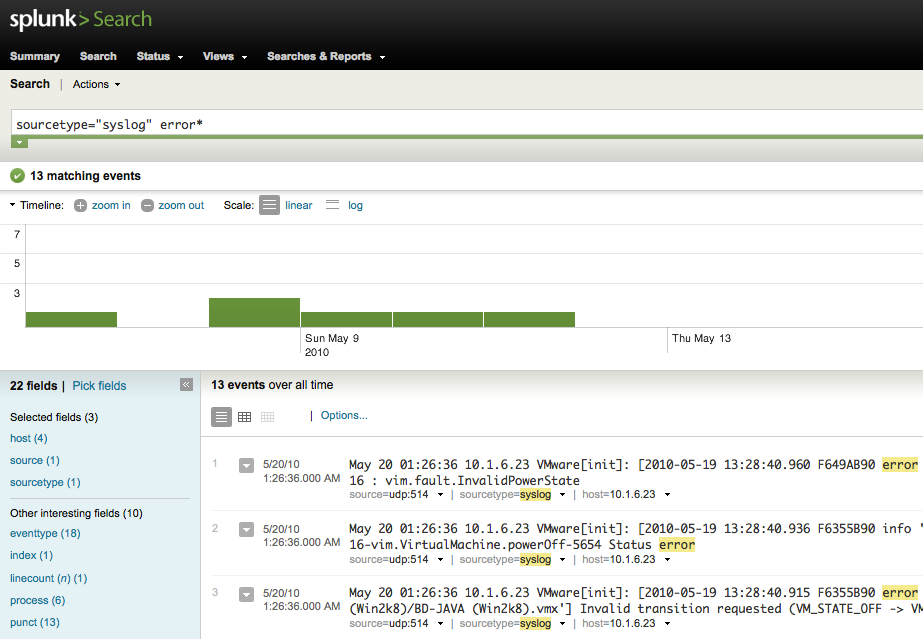Click the last timeline bar on the right

click(x=529, y=320)
